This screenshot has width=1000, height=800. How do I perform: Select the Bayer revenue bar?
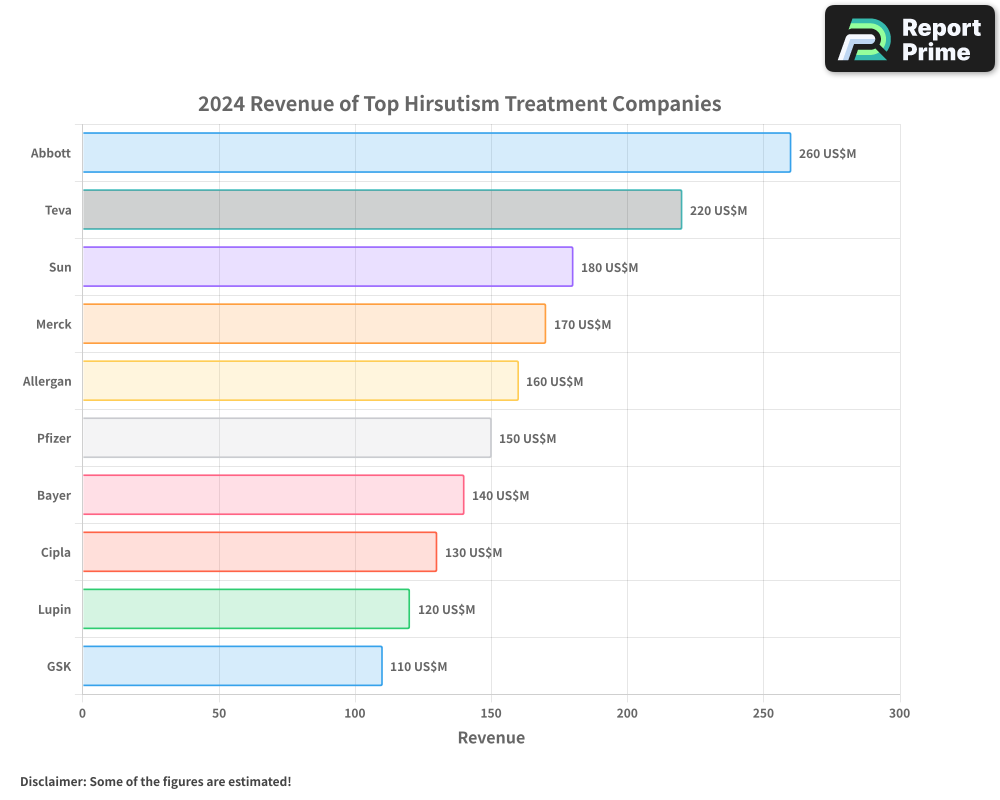pyautogui.click(x=272, y=495)
